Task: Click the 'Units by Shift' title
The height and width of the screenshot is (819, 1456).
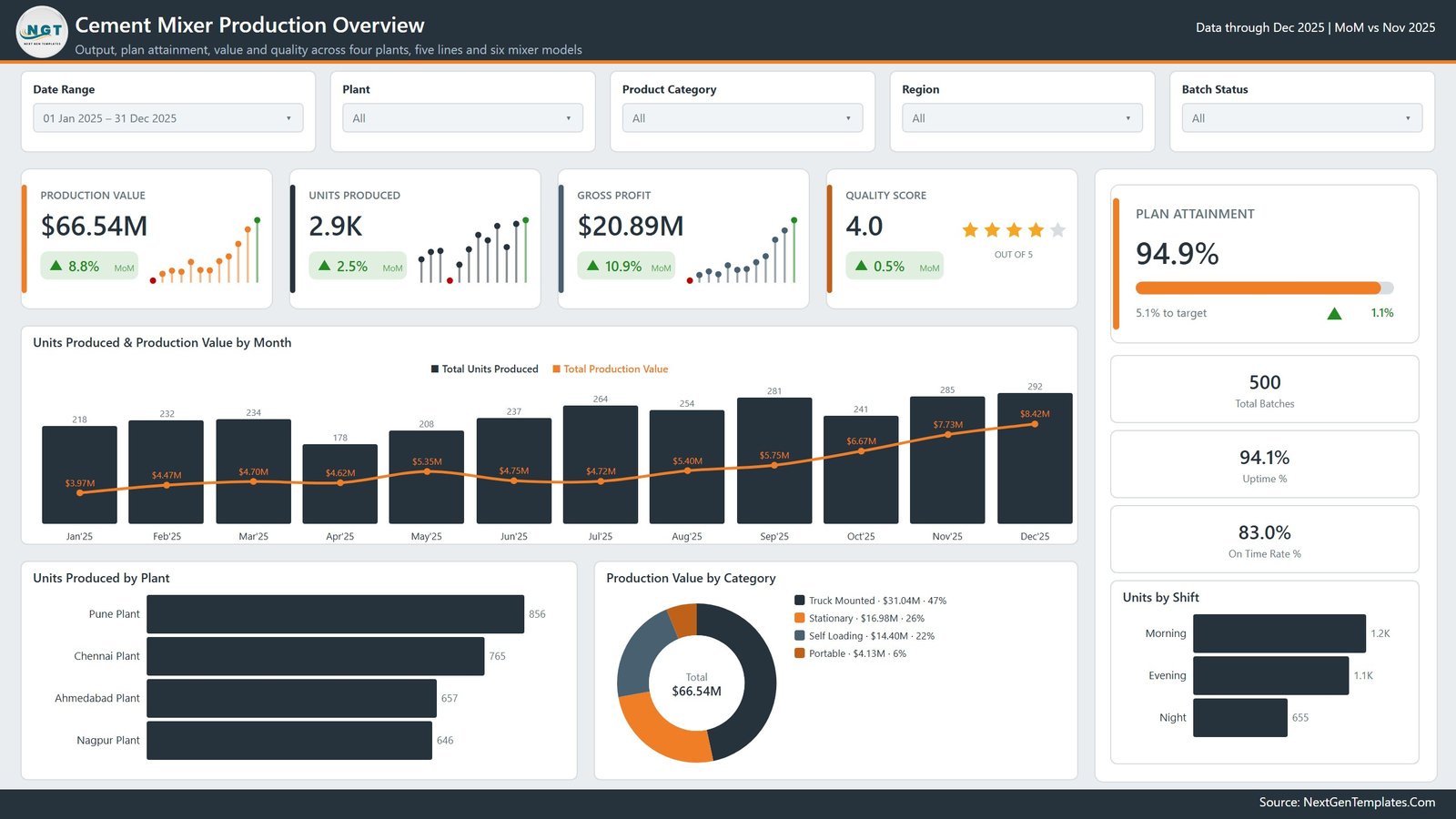Action: coord(1160,598)
